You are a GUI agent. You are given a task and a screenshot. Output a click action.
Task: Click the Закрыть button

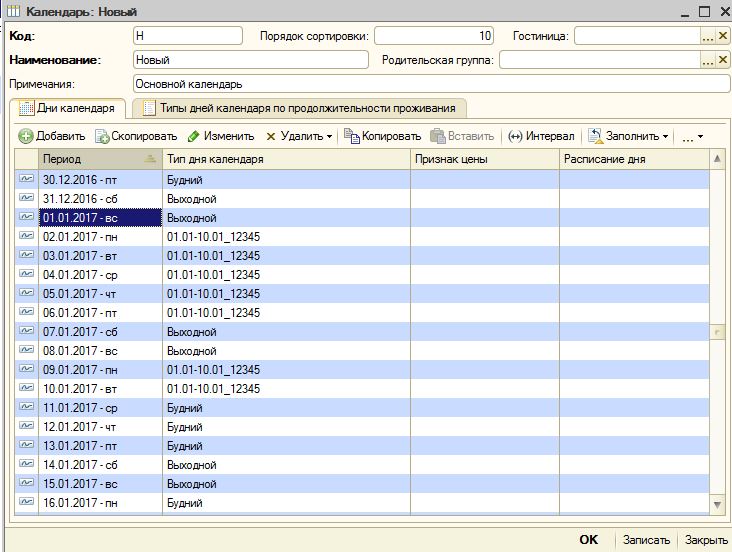point(706,540)
